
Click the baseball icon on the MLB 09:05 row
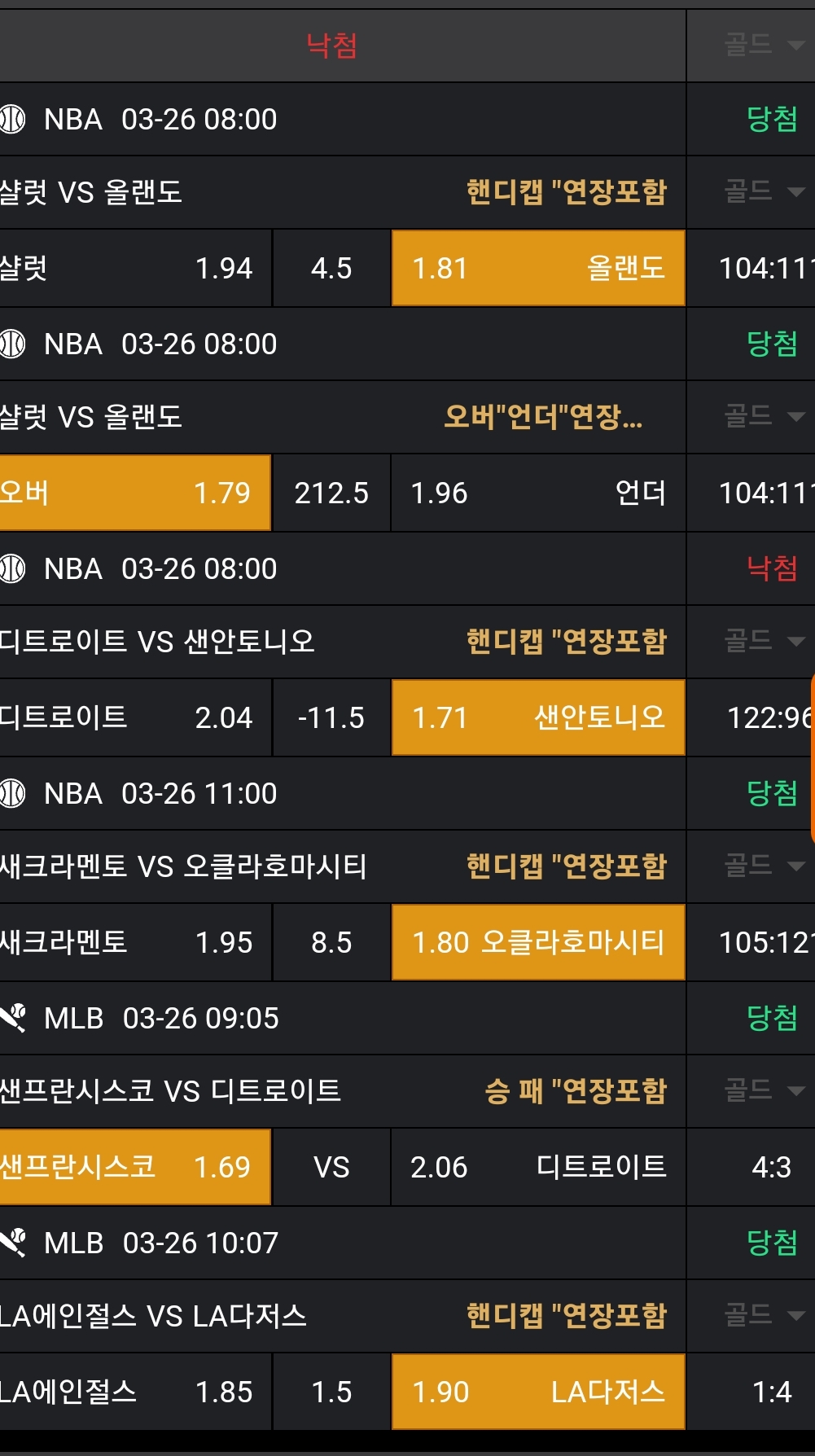point(13,1018)
